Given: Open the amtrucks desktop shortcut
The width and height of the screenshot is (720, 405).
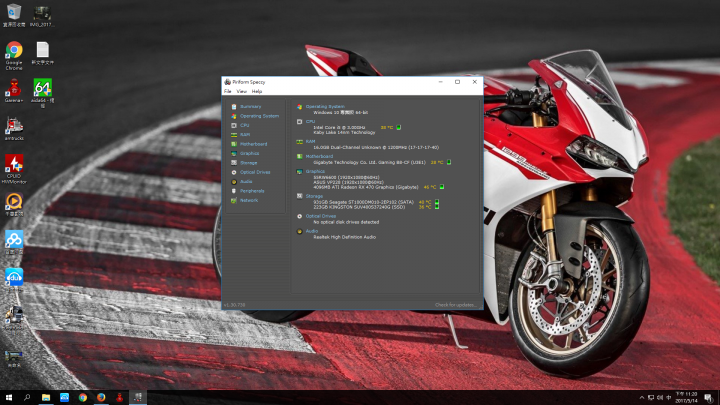Looking at the screenshot, I should (x=14, y=129).
